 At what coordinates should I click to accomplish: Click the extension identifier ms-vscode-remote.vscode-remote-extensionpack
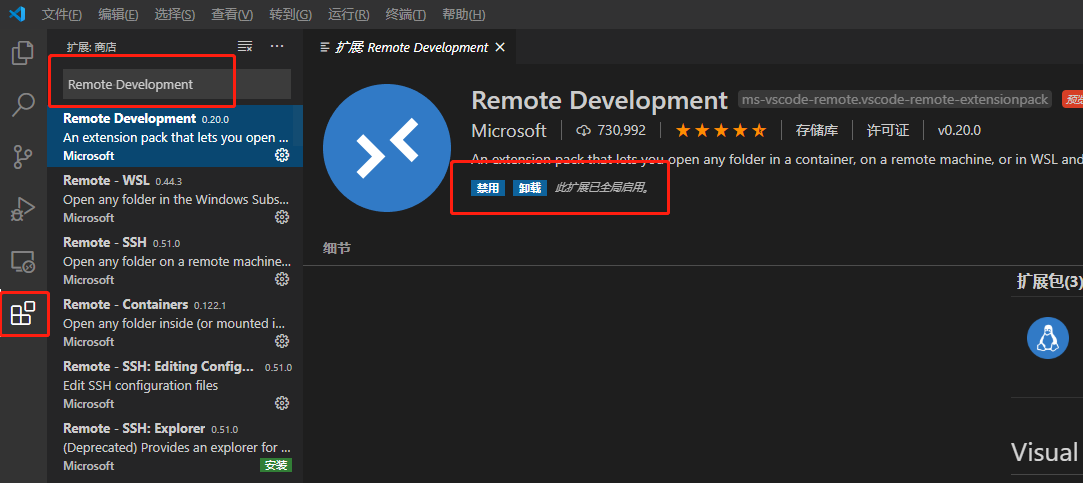coord(895,100)
